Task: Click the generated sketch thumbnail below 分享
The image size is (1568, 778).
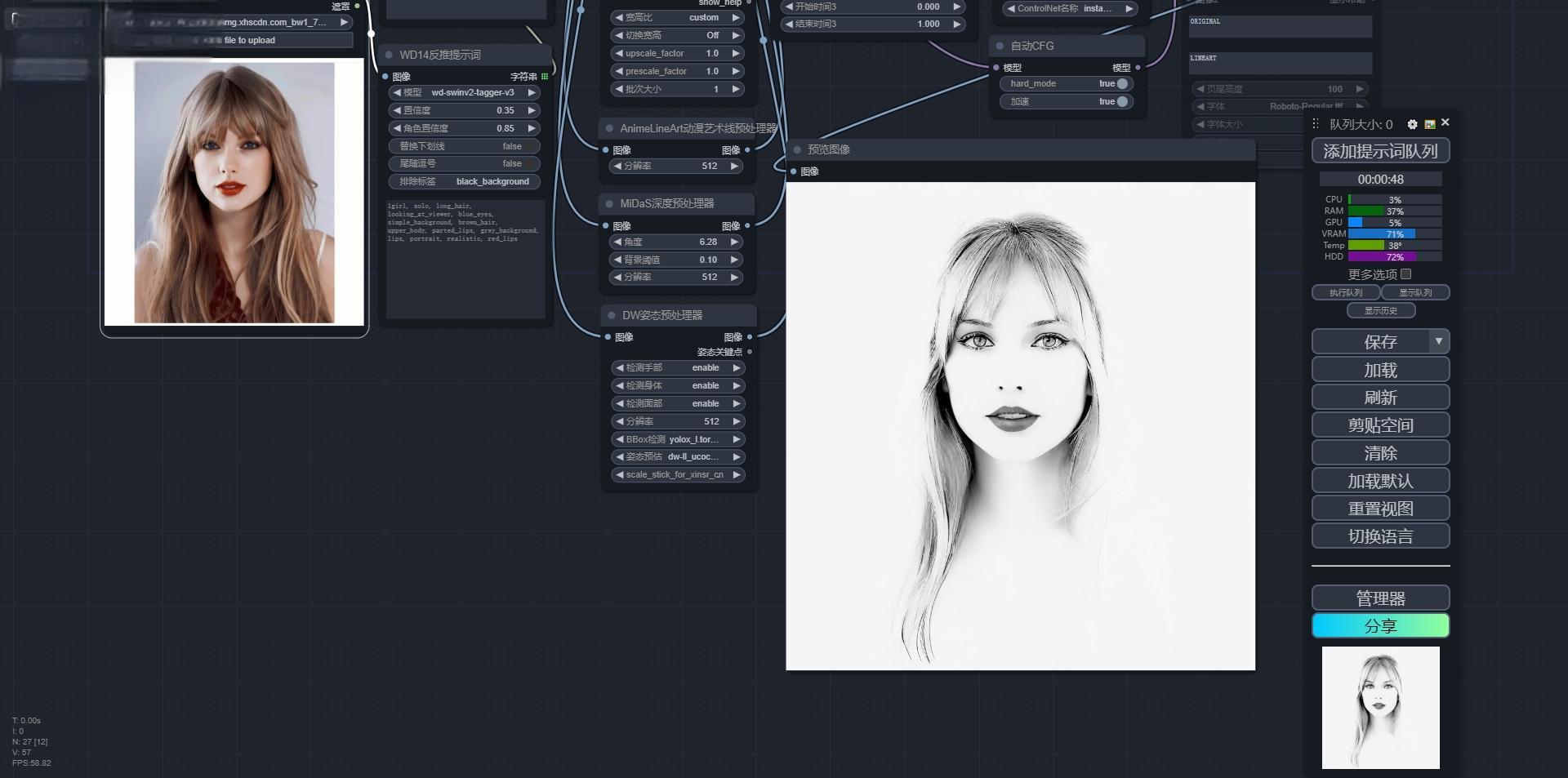Action: pos(1380,707)
